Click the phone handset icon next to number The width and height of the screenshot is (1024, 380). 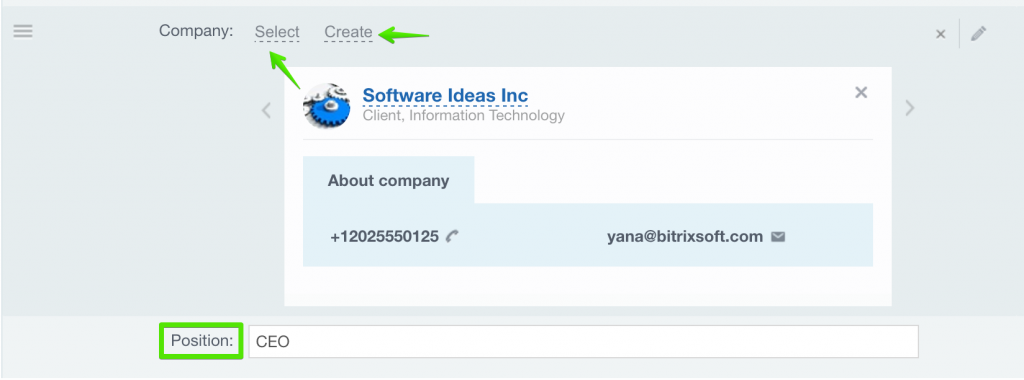451,236
